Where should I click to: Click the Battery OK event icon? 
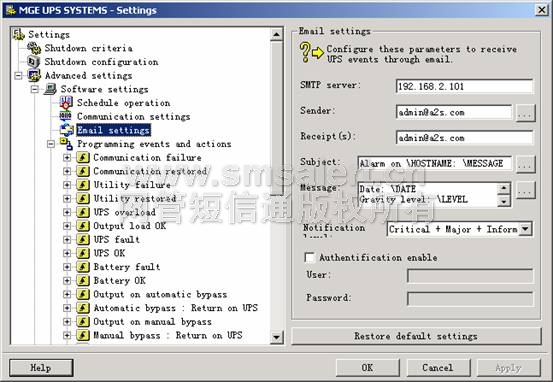pyautogui.click(x=83, y=281)
